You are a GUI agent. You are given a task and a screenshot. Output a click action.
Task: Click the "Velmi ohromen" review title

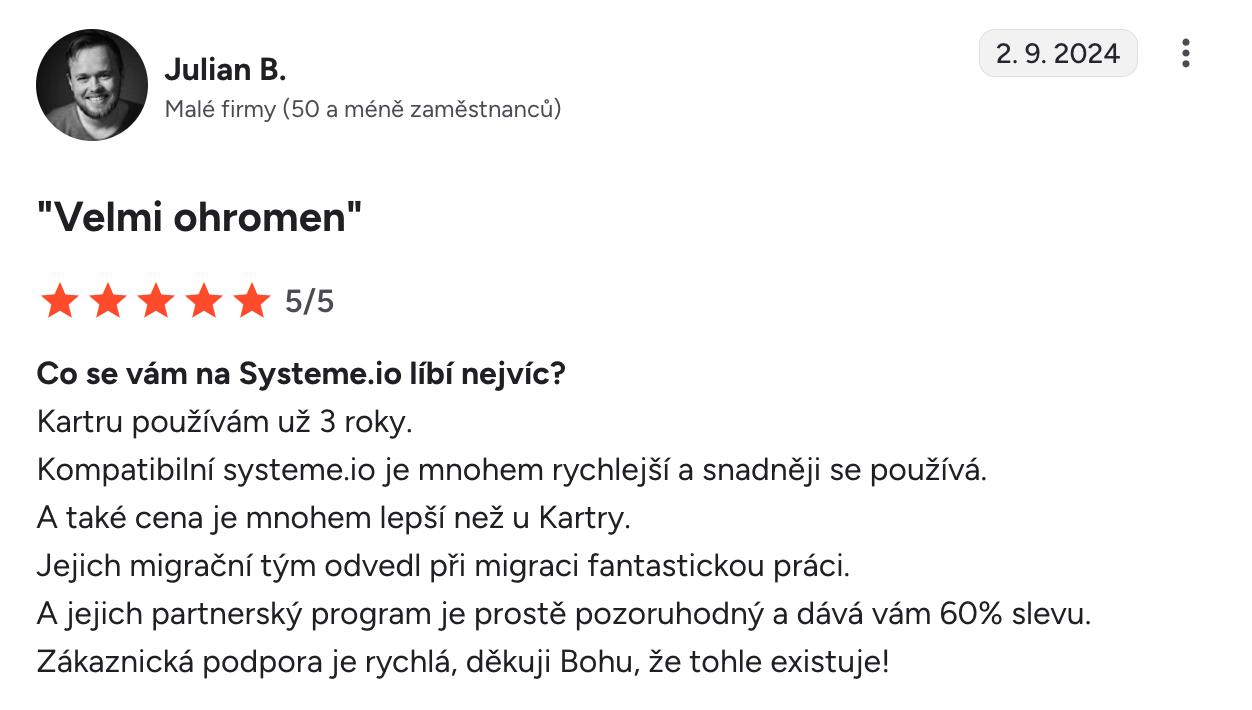pyautogui.click(x=199, y=218)
